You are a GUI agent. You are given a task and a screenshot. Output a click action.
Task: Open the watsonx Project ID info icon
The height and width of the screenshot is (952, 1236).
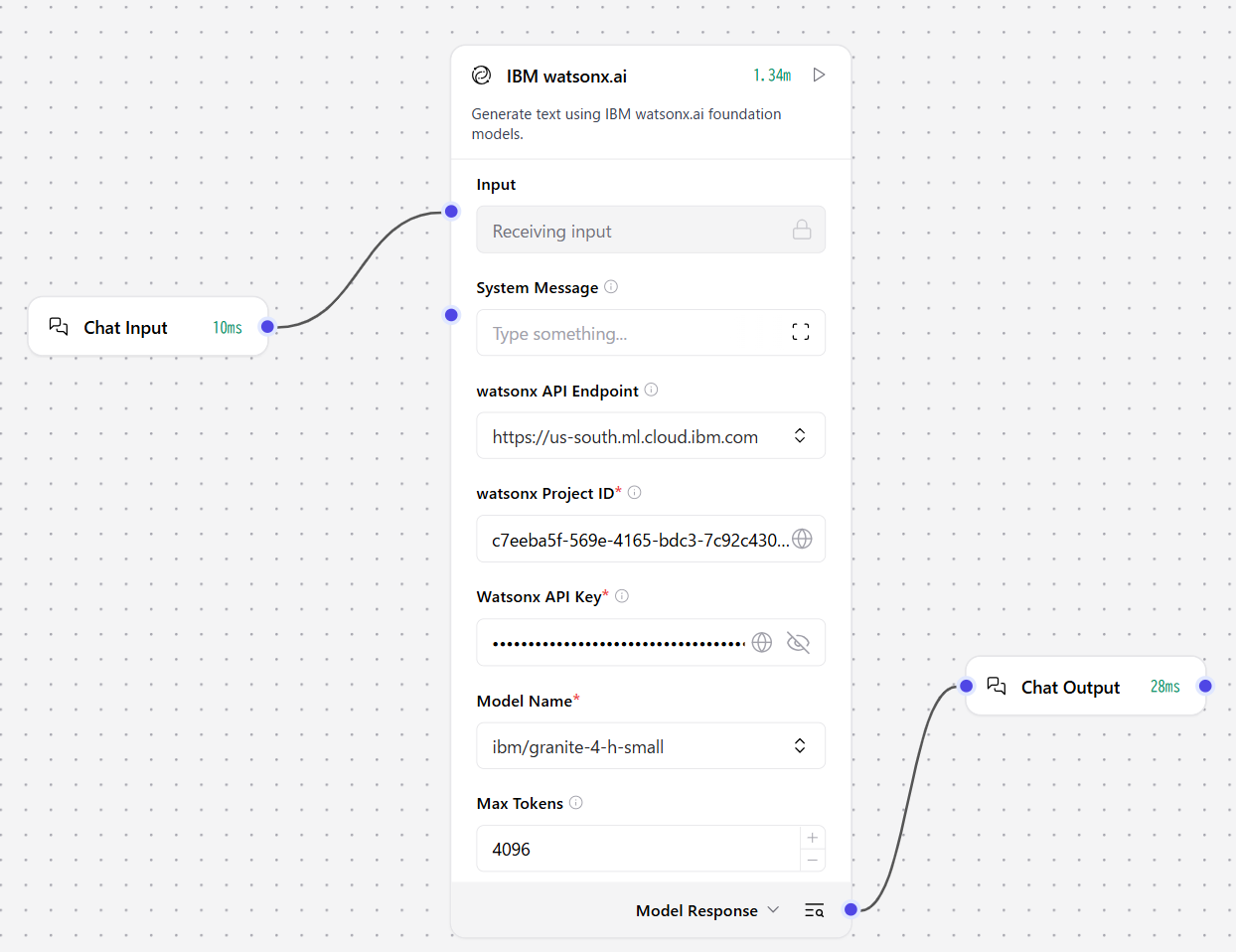point(635,492)
